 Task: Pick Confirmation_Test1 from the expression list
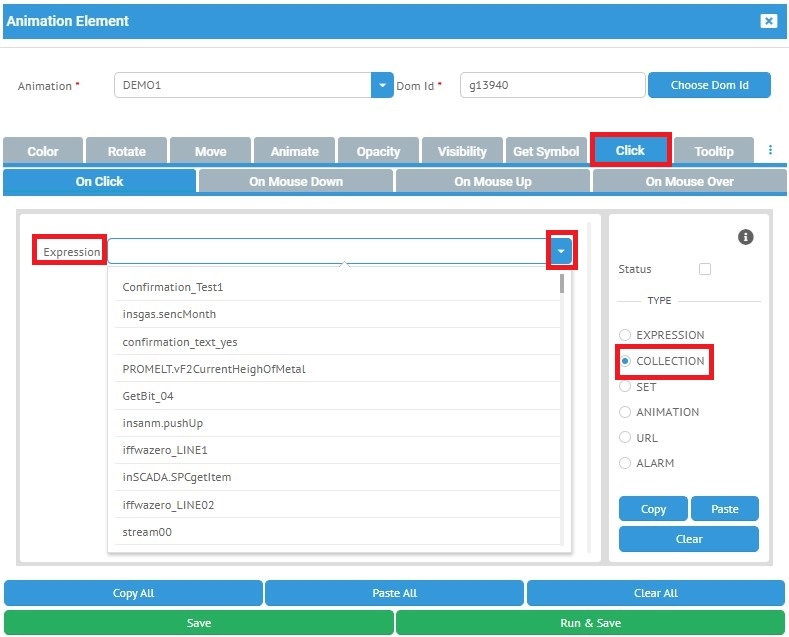coord(173,287)
